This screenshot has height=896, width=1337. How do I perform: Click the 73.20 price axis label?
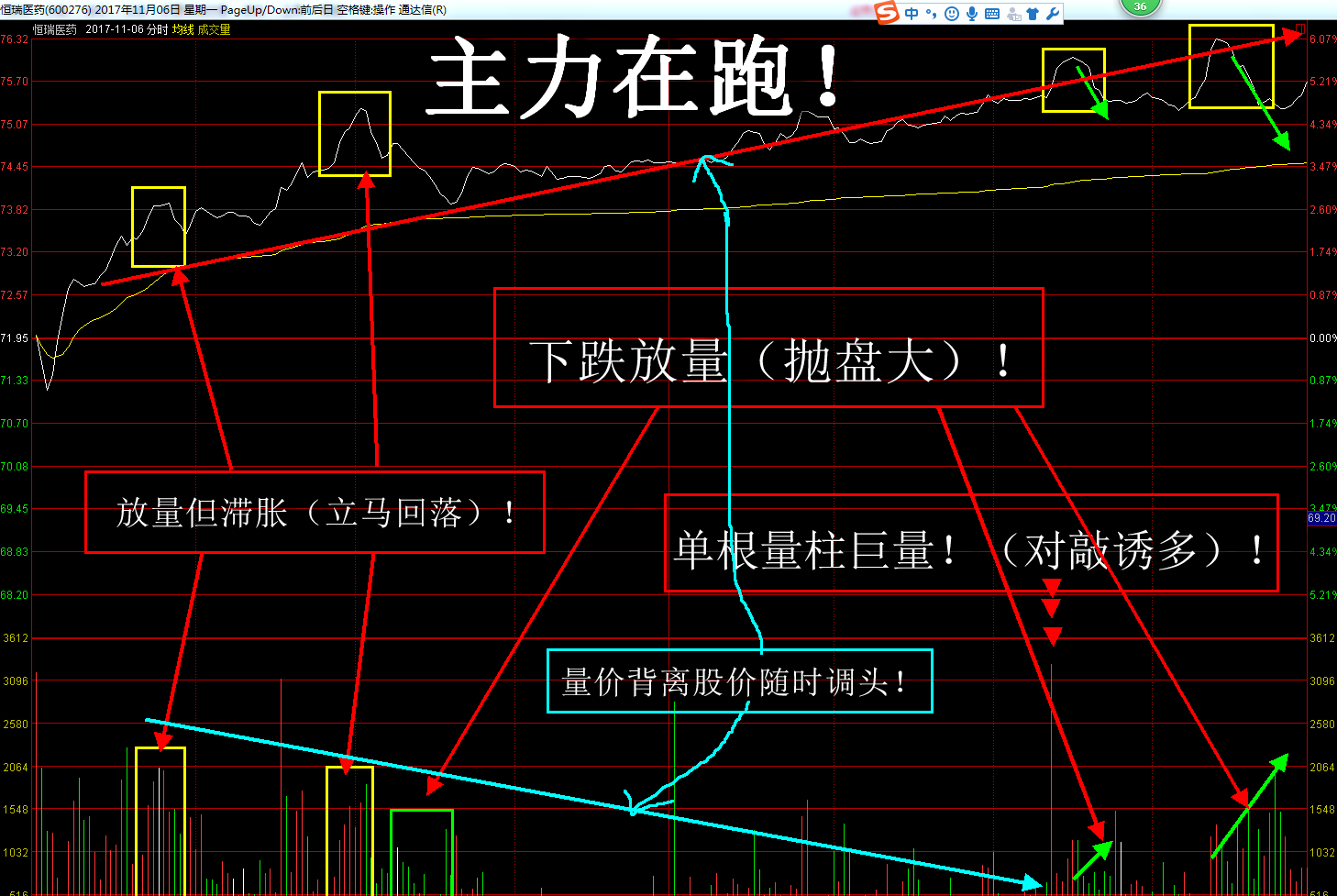[x=14, y=252]
